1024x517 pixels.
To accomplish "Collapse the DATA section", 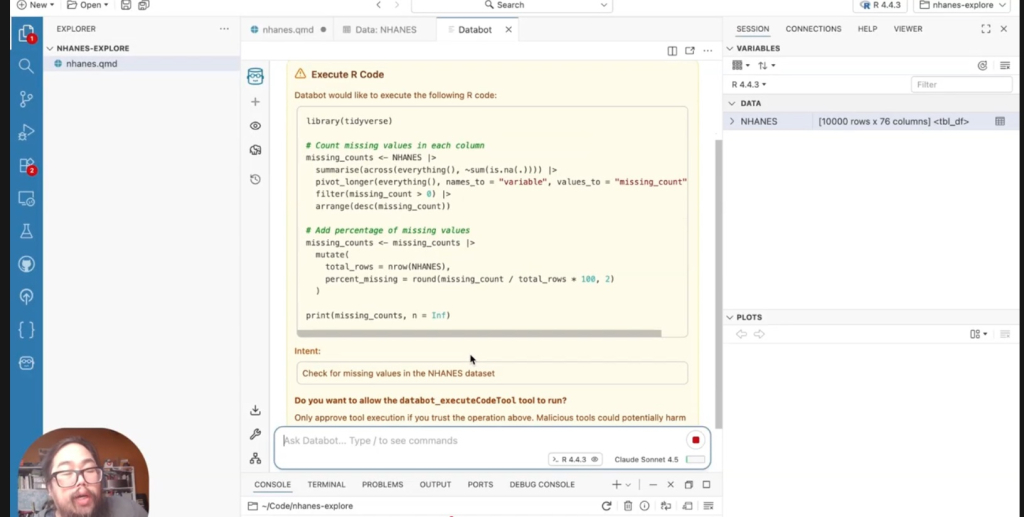I will click(732, 103).
